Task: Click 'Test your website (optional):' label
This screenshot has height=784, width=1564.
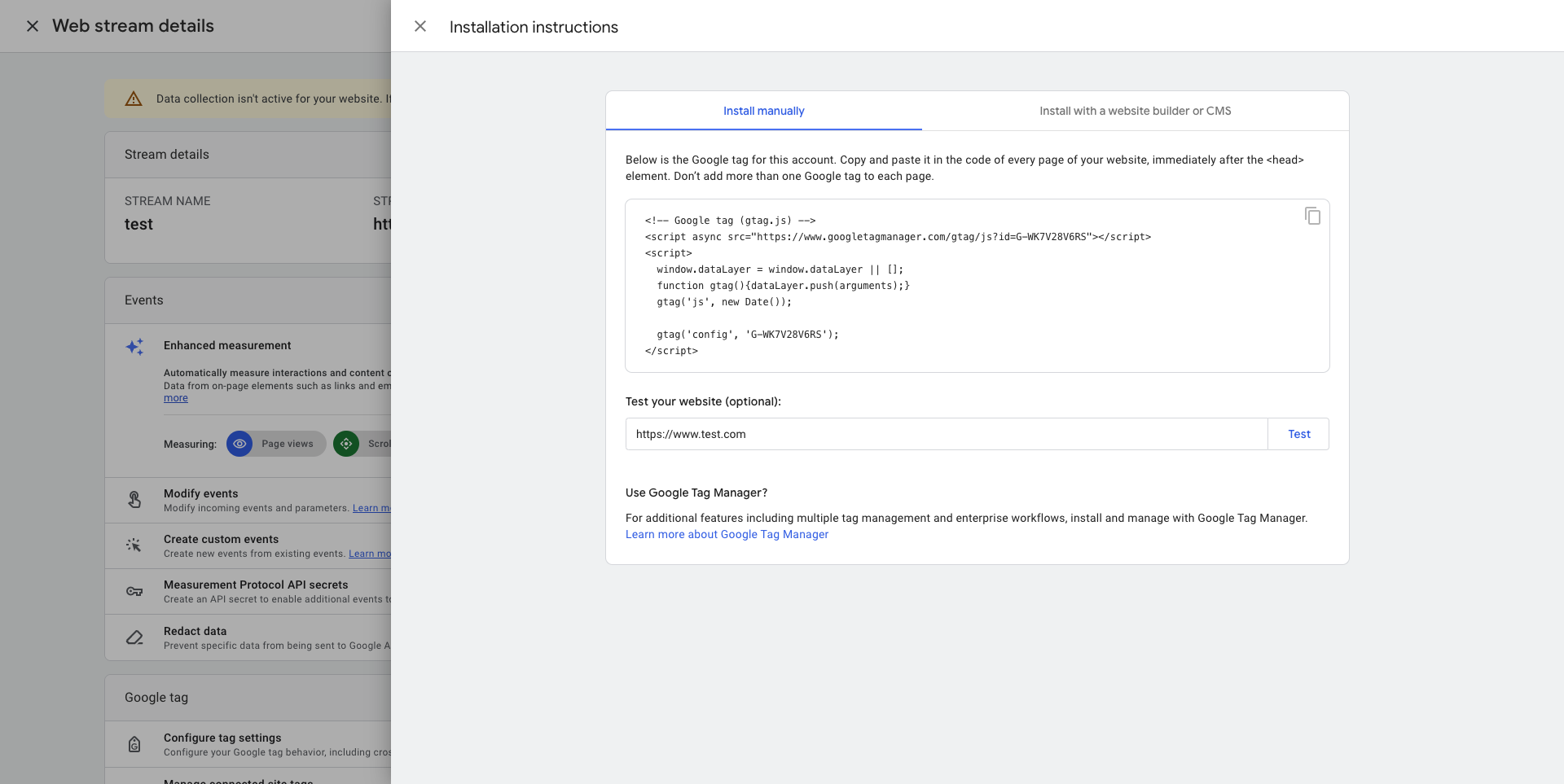Action: [x=703, y=401]
